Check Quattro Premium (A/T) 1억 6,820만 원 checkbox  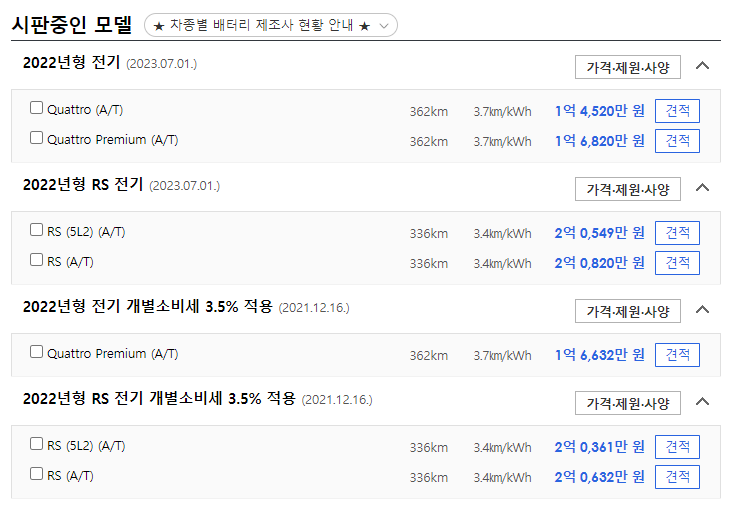point(36,138)
